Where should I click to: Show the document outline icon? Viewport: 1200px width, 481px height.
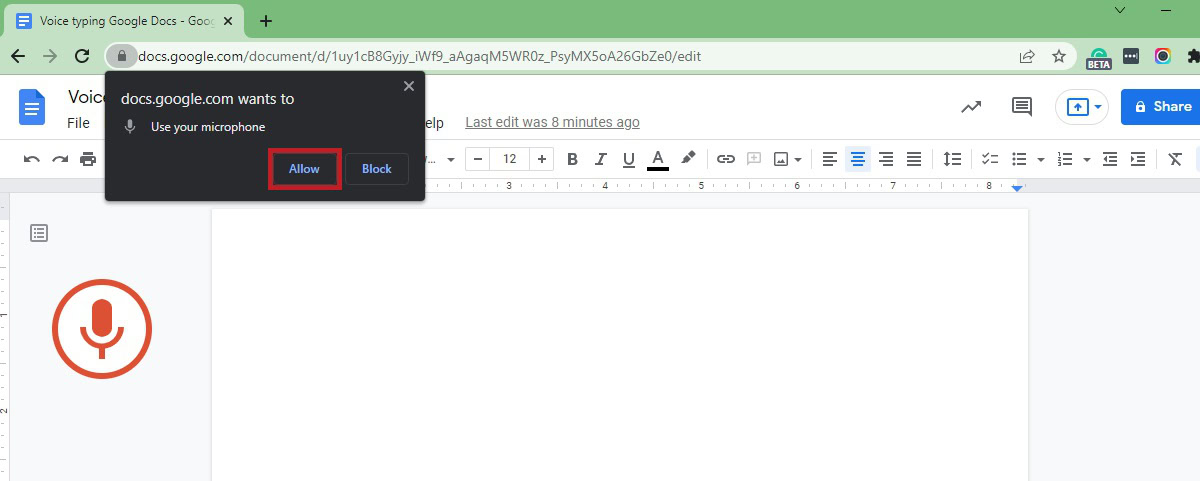39,233
